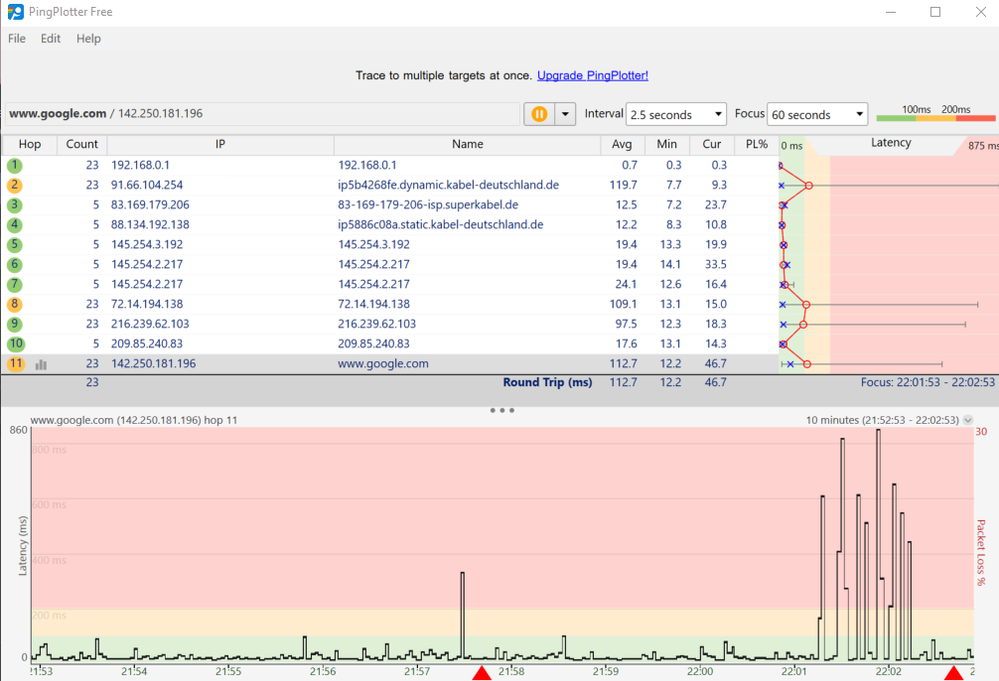Sort by the Name column header

[x=467, y=145]
